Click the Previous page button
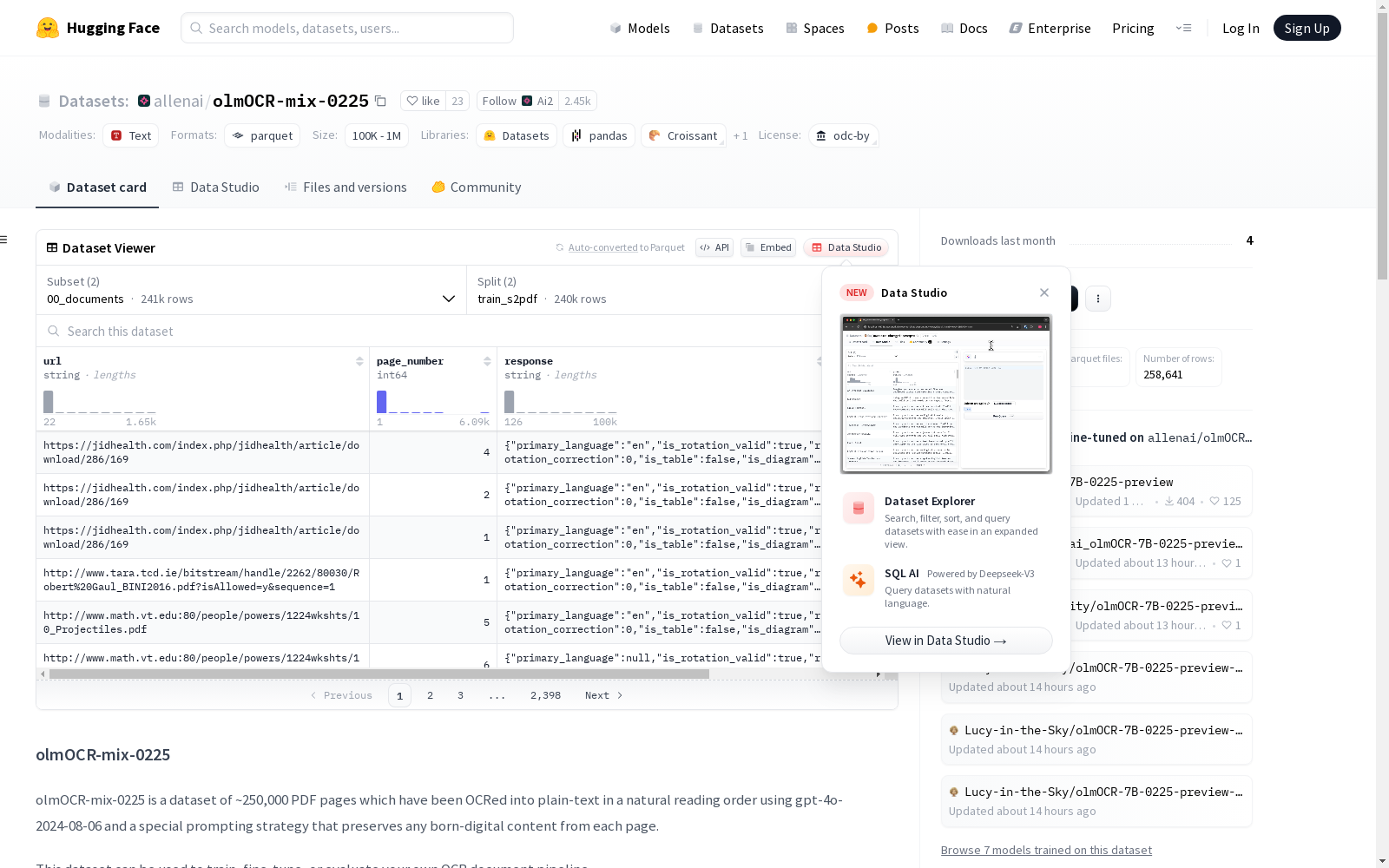 tap(341, 695)
